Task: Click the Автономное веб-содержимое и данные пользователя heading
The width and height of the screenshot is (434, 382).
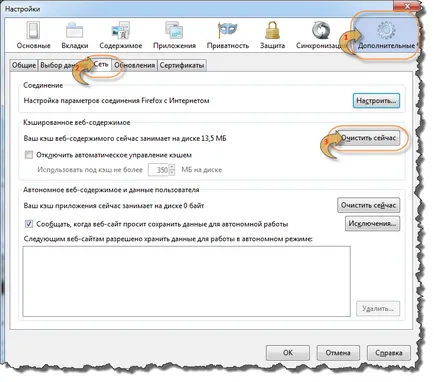Action: [111, 190]
